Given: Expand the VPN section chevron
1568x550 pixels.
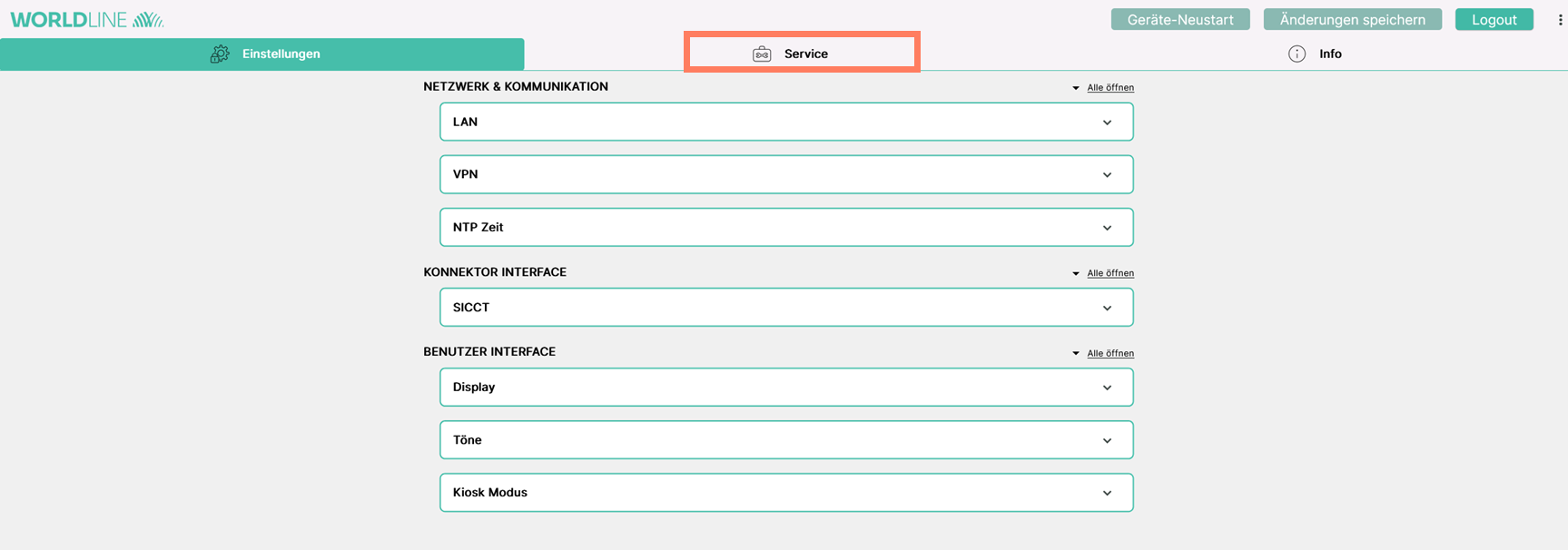Looking at the screenshot, I should 1107,175.
